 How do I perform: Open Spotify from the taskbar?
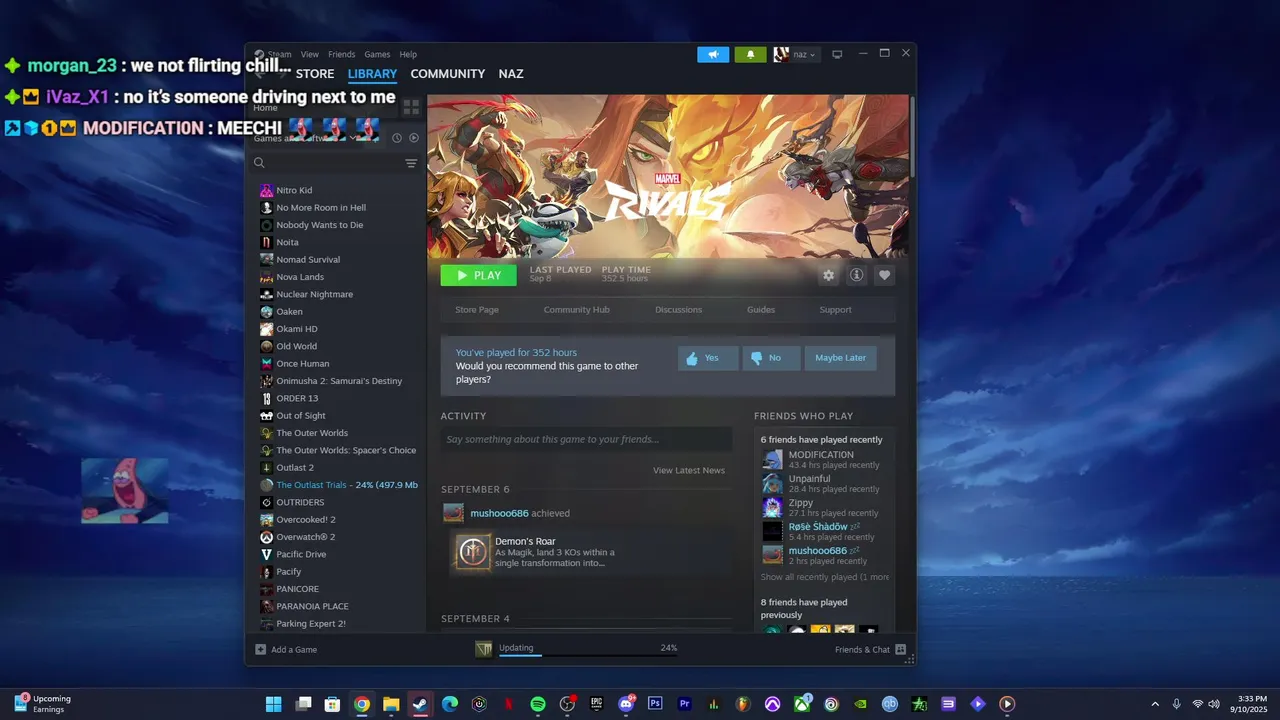click(x=538, y=704)
